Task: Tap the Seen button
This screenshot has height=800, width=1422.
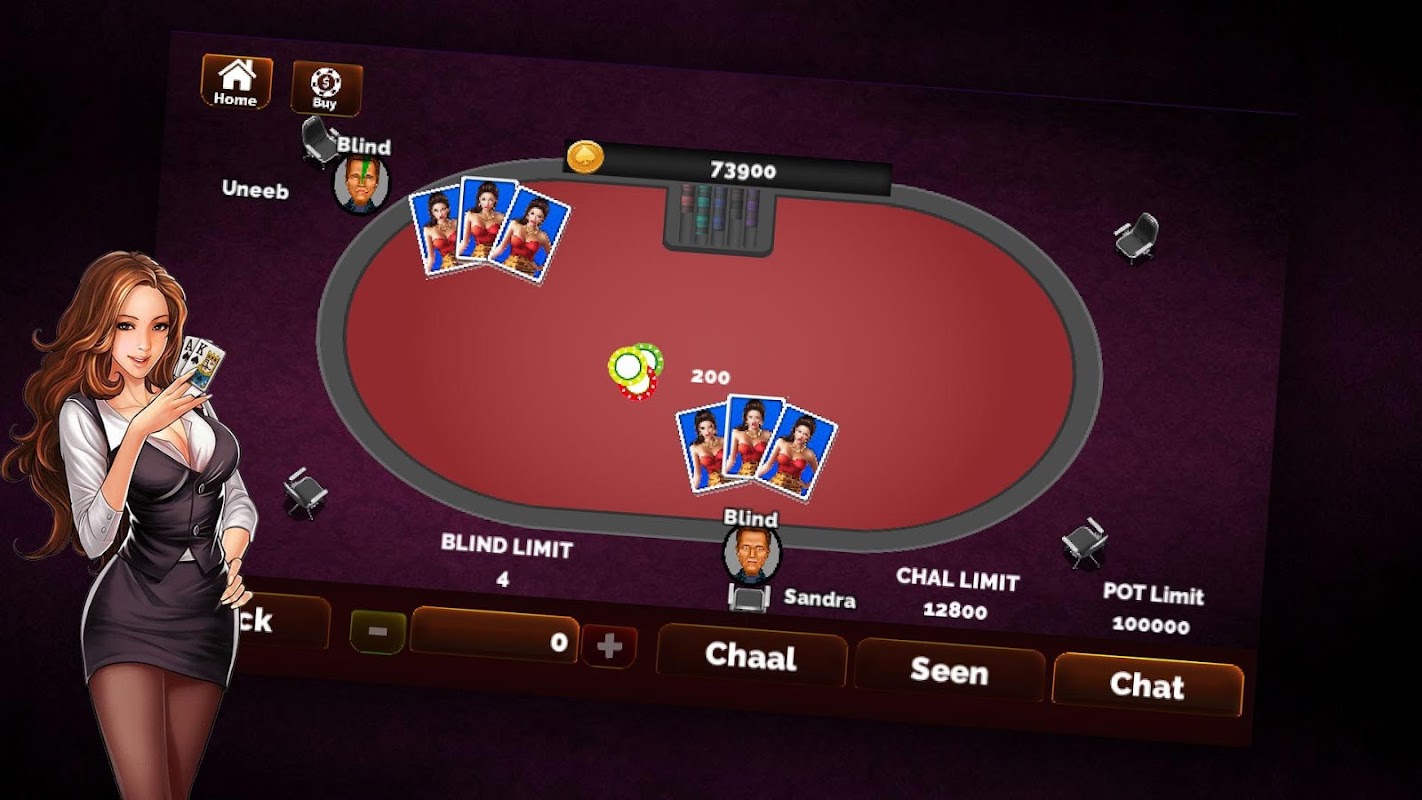Action: (949, 670)
